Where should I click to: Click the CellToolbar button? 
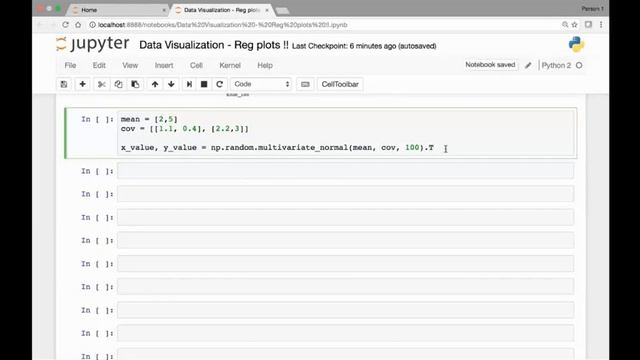[x=340, y=84]
